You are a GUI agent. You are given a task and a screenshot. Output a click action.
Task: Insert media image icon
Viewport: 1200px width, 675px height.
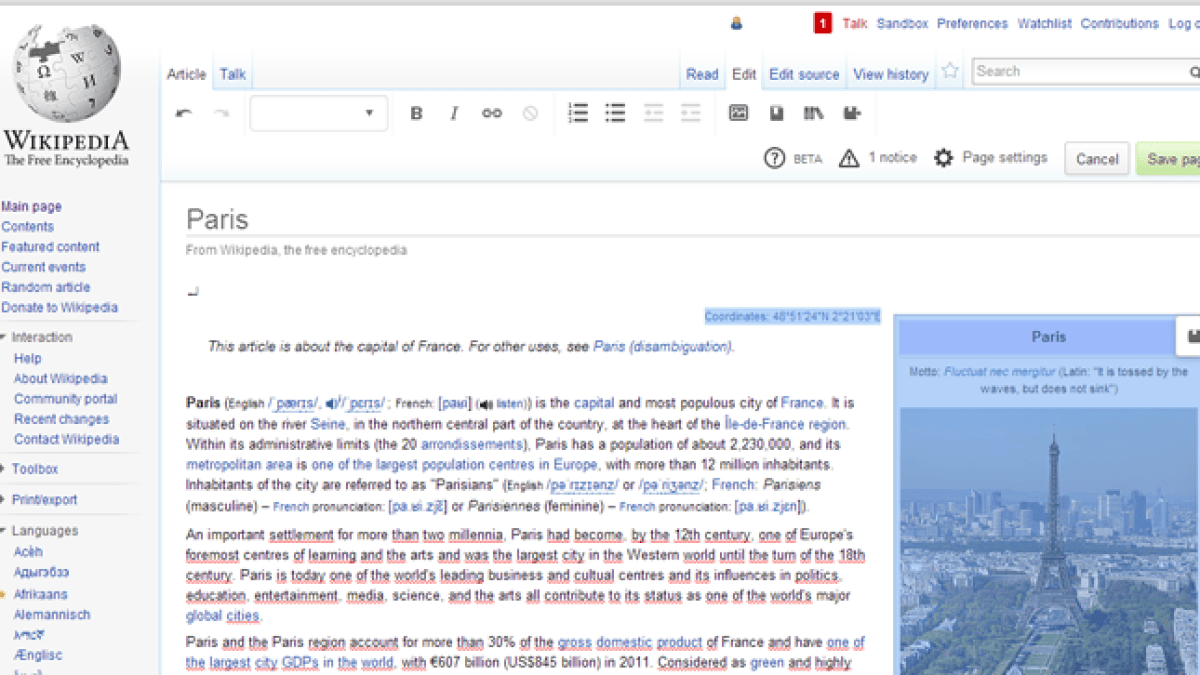pyautogui.click(x=738, y=113)
